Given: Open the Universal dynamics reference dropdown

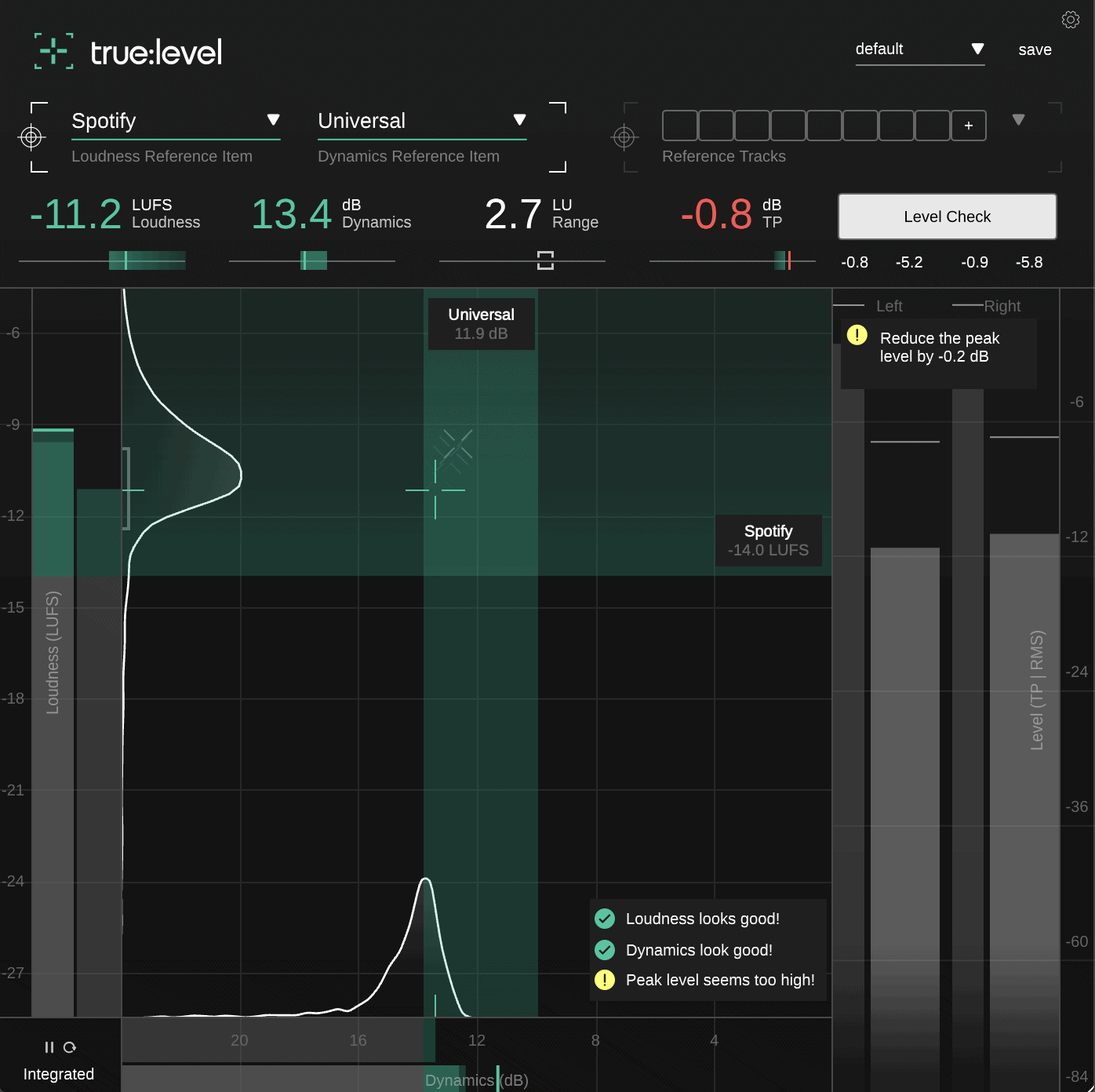Looking at the screenshot, I should coord(519,120).
